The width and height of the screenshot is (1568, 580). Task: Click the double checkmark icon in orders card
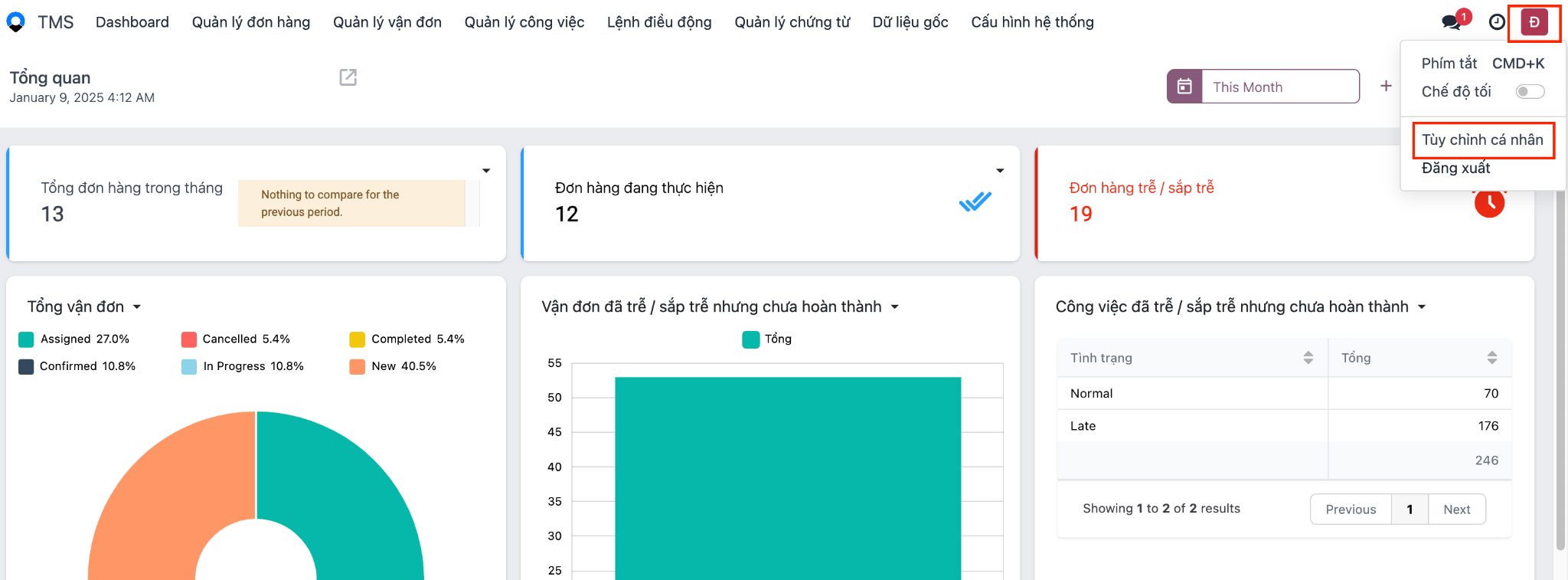975,202
